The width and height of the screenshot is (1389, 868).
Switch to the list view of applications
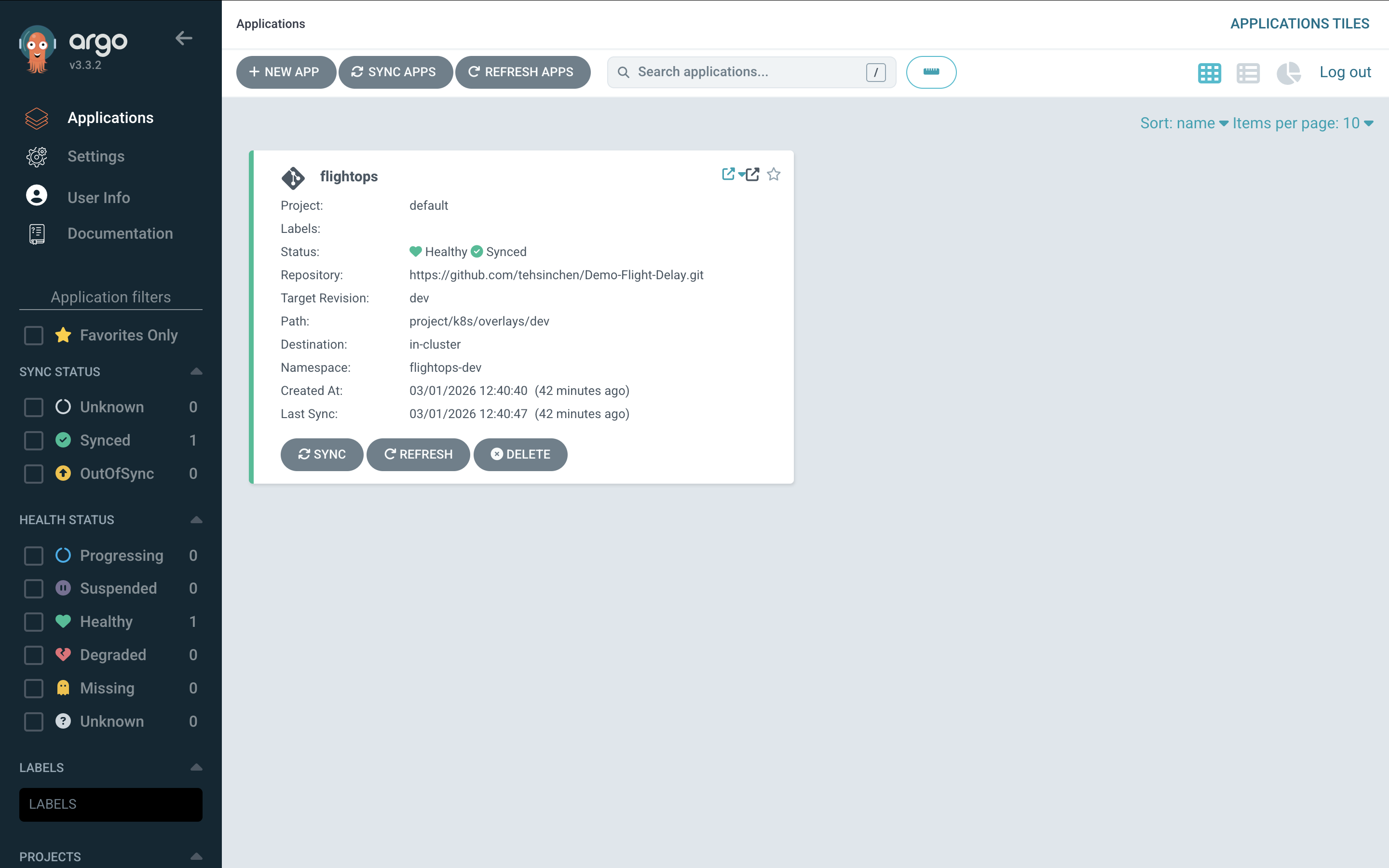point(1248,73)
